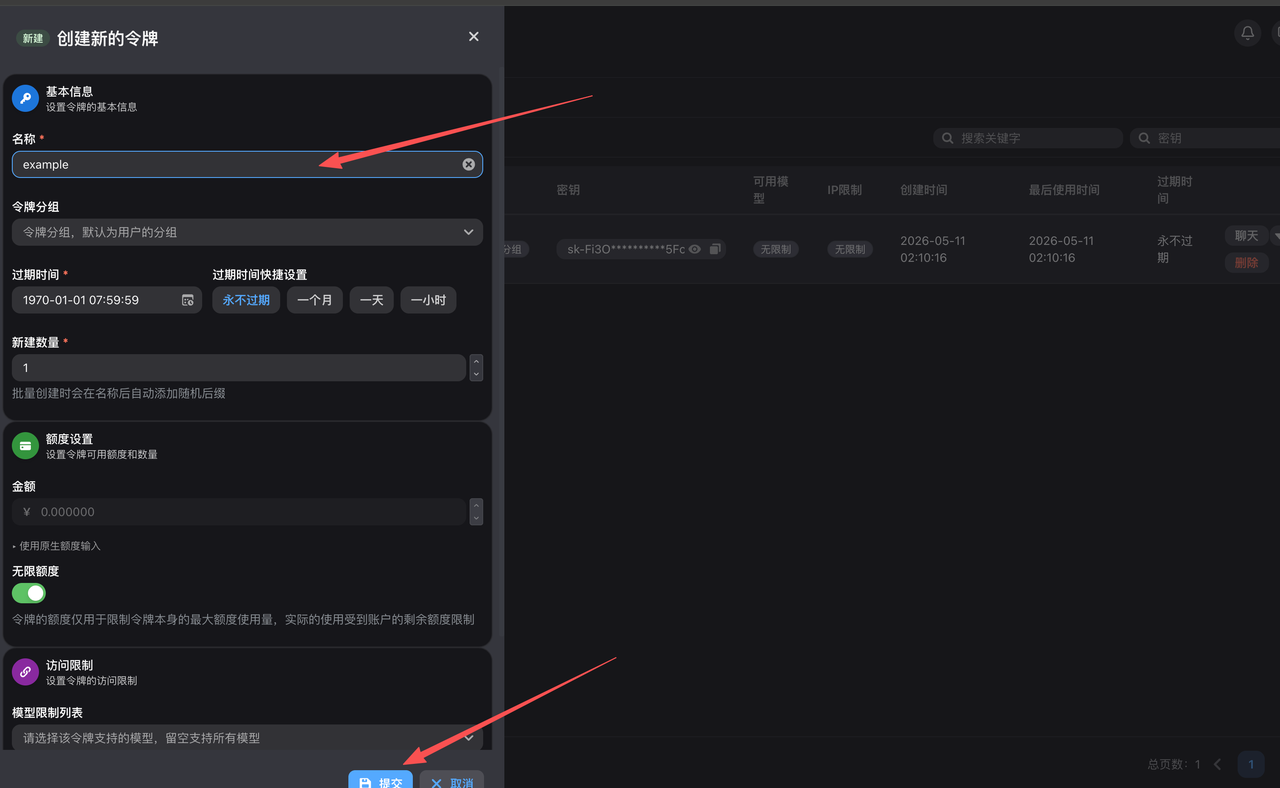Toggle the 无限额度 switch

29,593
